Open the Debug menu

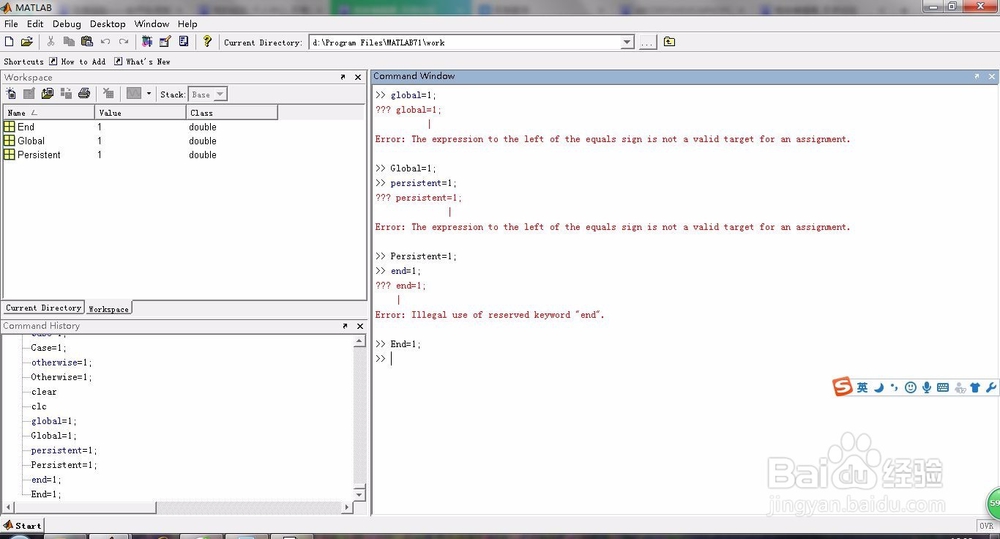[66, 24]
